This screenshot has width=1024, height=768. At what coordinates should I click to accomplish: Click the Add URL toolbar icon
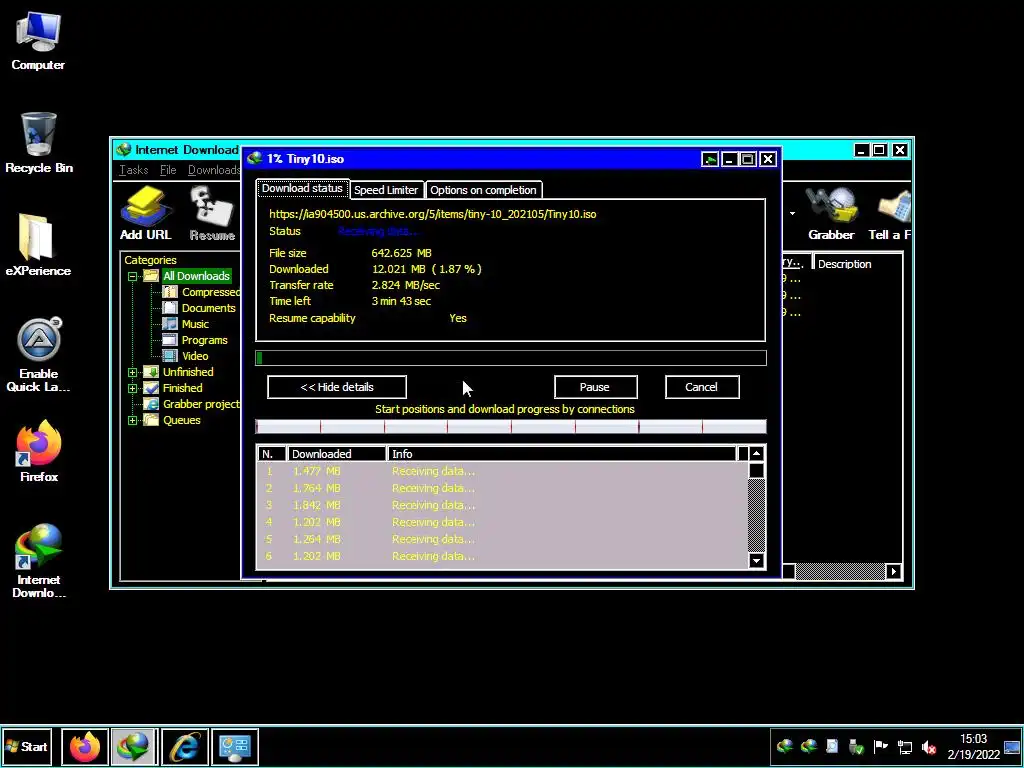(146, 214)
